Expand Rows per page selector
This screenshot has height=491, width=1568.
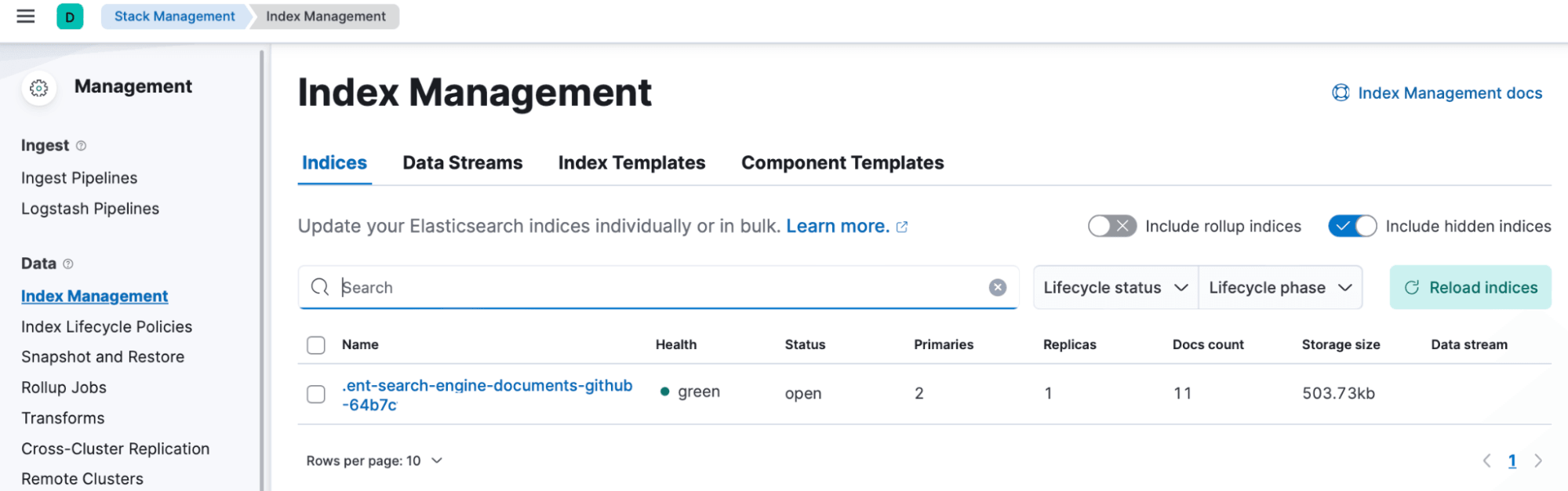[x=374, y=461]
